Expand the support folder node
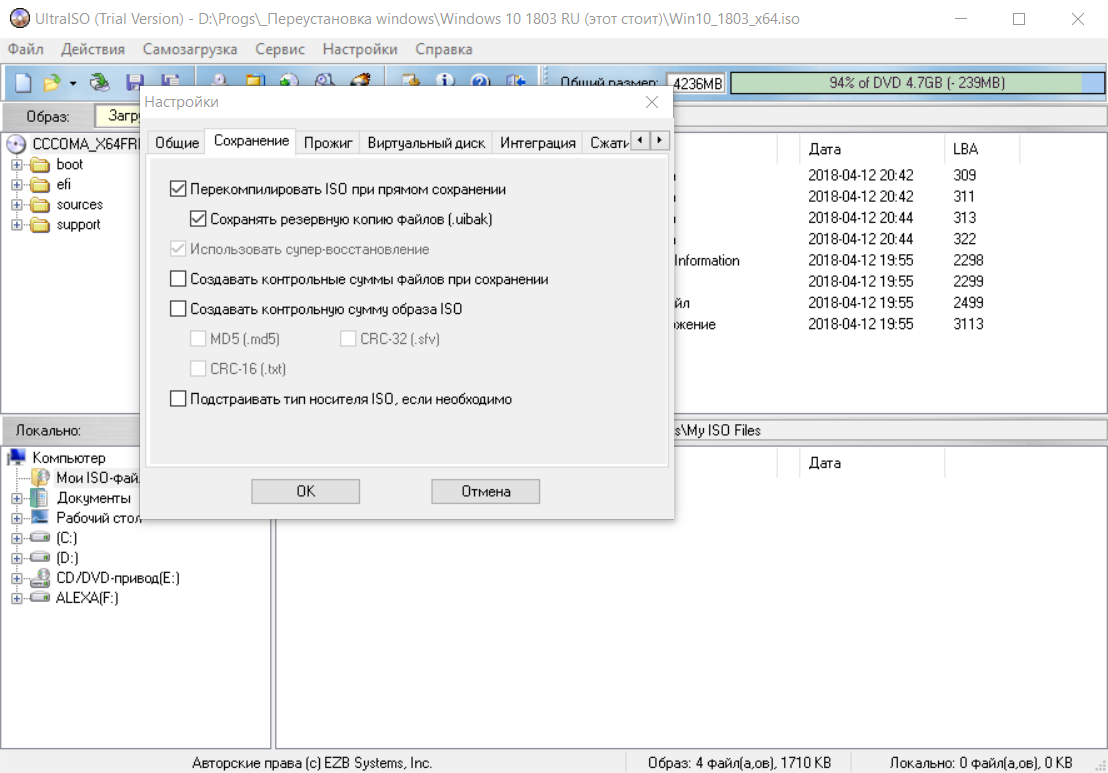The width and height of the screenshot is (1108, 773). point(17,225)
